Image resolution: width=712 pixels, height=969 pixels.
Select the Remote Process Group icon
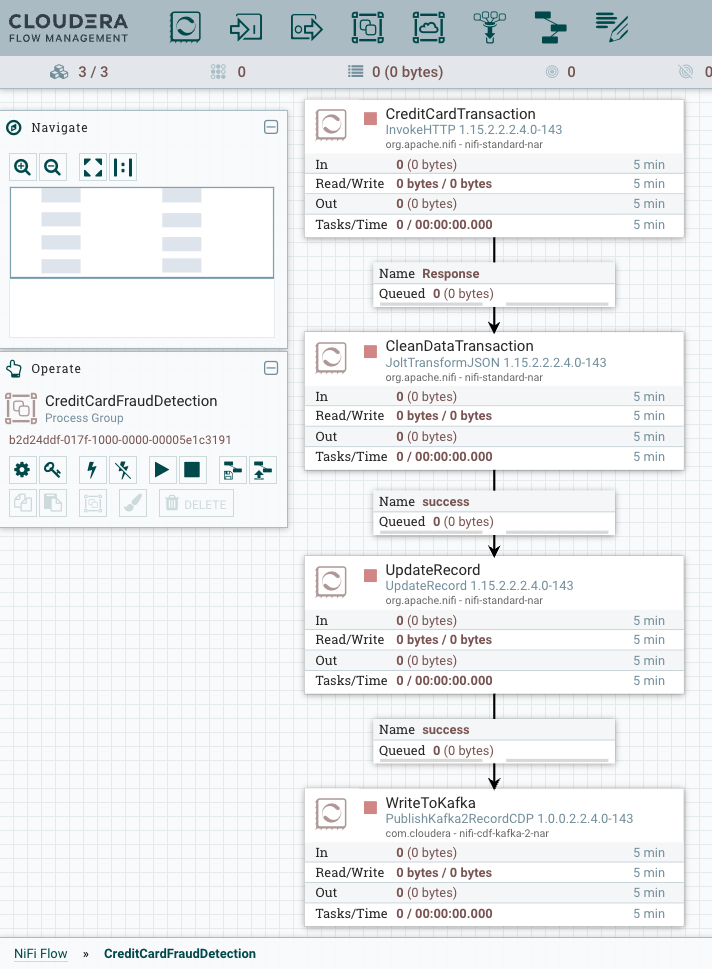[429, 28]
